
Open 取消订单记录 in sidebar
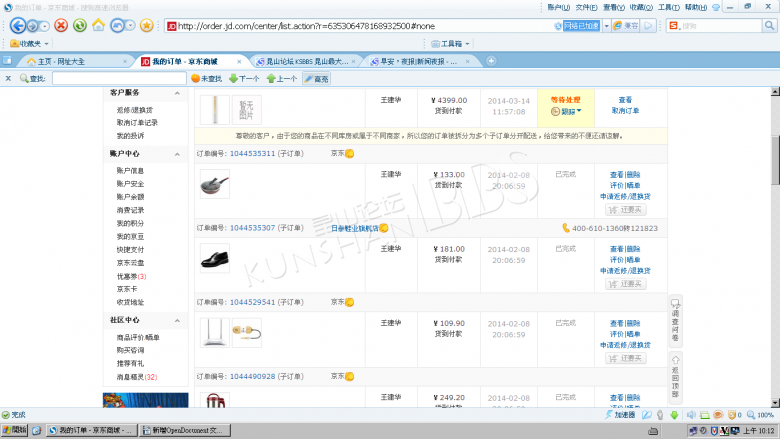(x=137, y=123)
